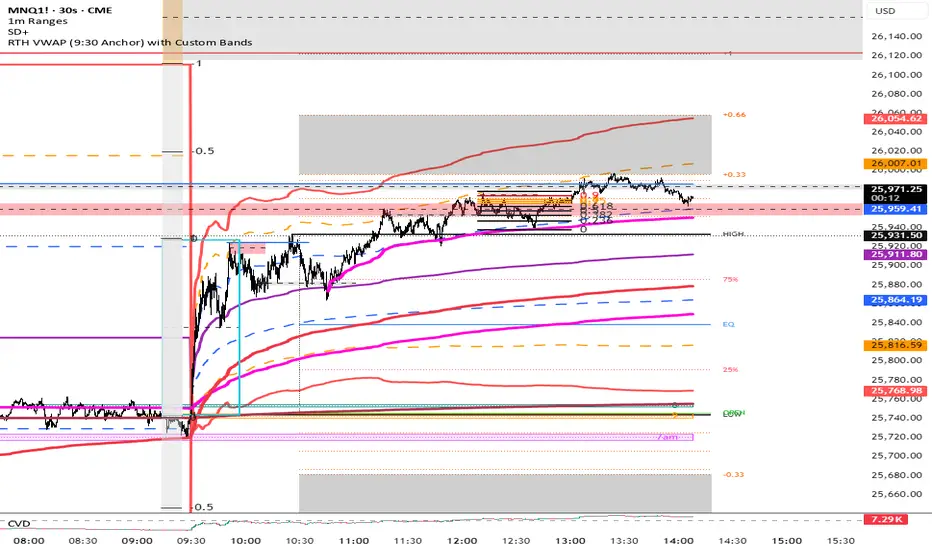The width and height of the screenshot is (932, 550).
Task: Select the EQ range level label
Action: tap(729, 325)
